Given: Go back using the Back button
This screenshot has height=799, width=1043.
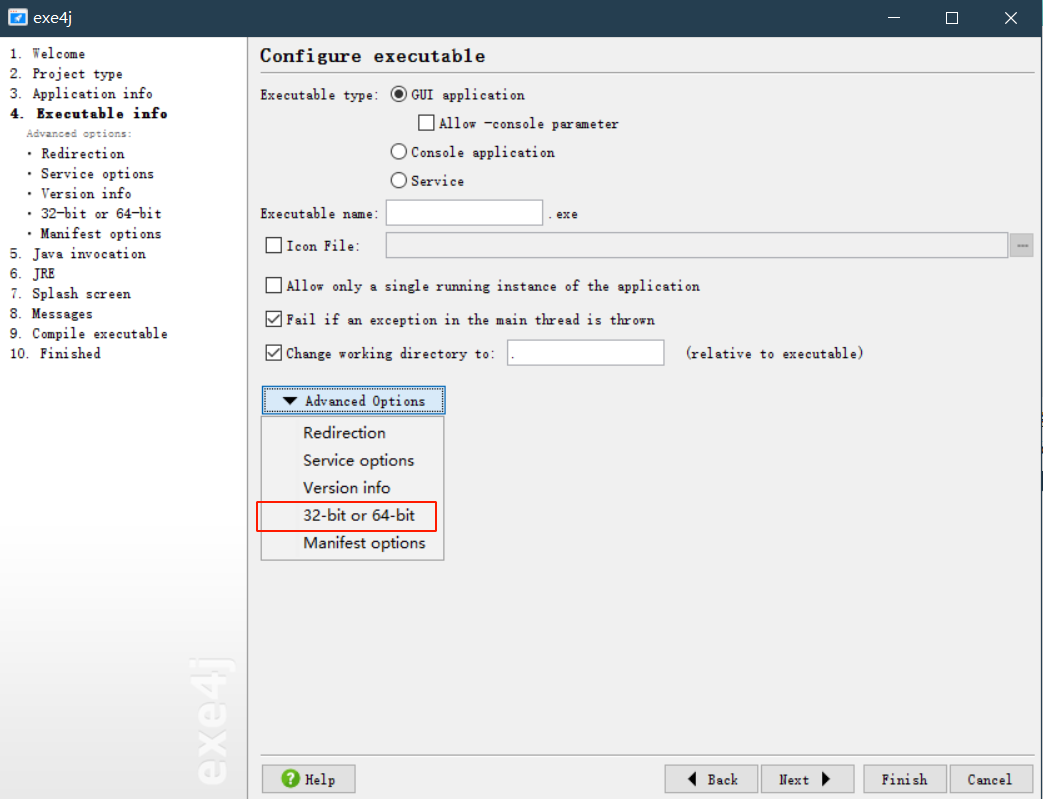Looking at the screenshot, I should click(x=711, y=779).
